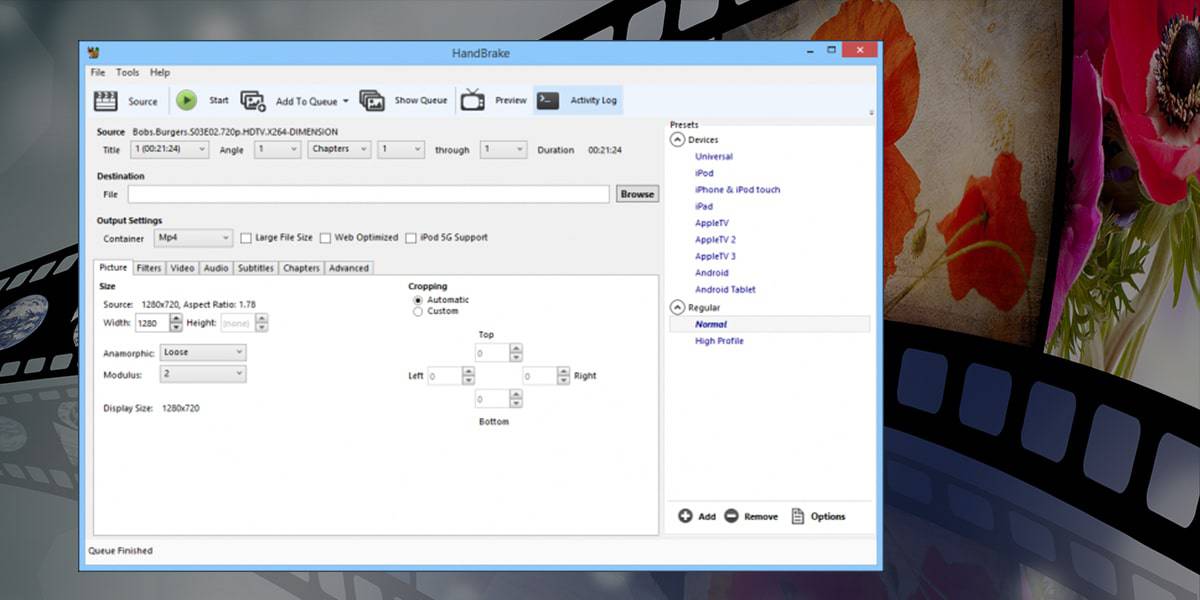This screenshot has height=600, width=1200.
Task: Click the Activity Log terminal icon
Action: (548, 100)
